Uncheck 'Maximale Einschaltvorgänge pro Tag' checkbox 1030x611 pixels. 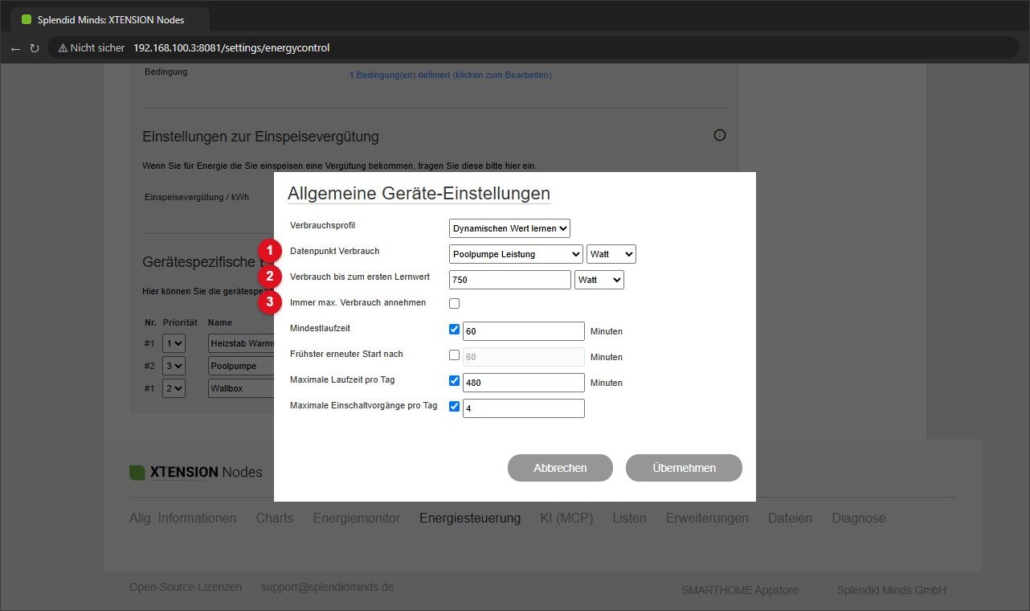click(454, 406)
